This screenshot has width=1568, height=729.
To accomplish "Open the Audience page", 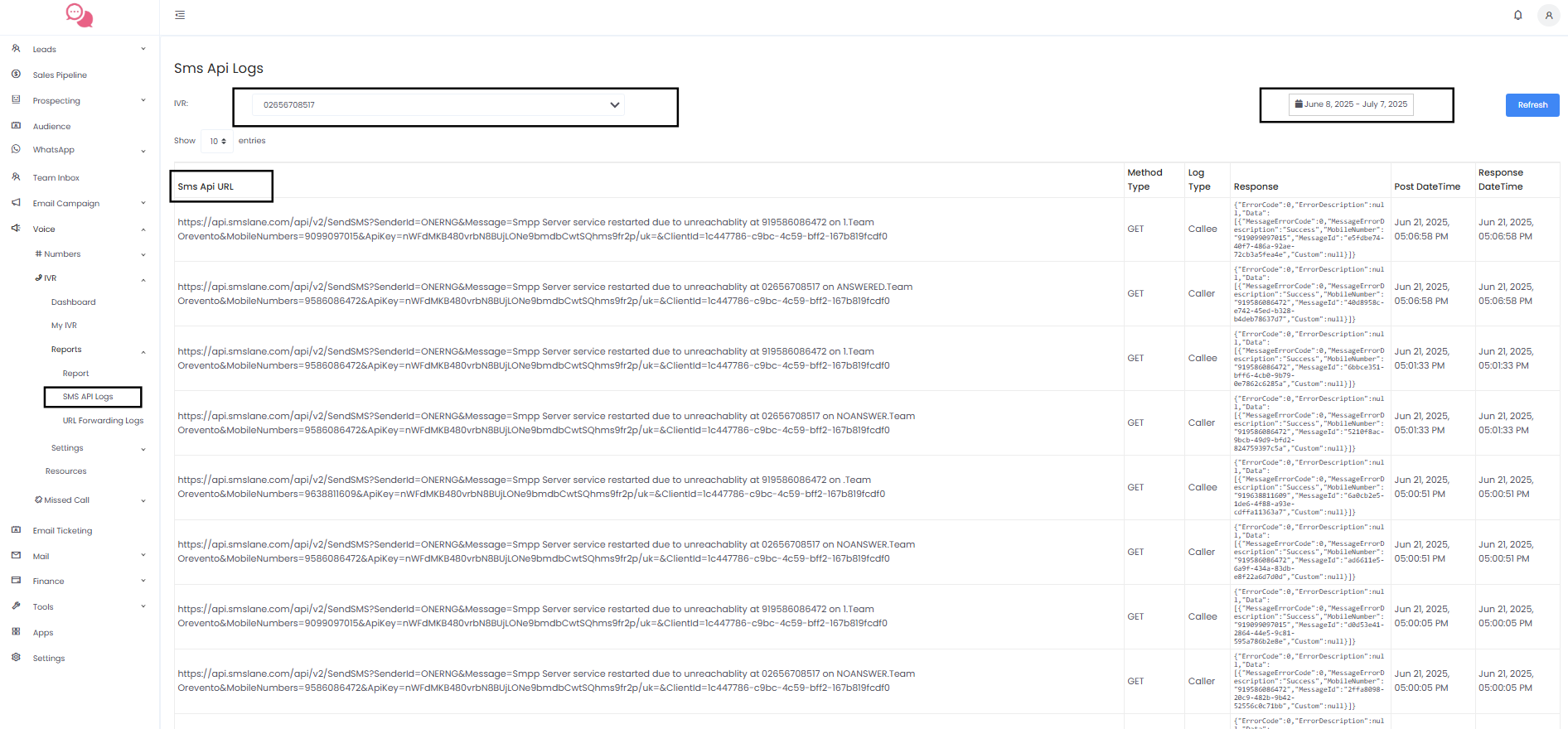I will click(51, 127).
